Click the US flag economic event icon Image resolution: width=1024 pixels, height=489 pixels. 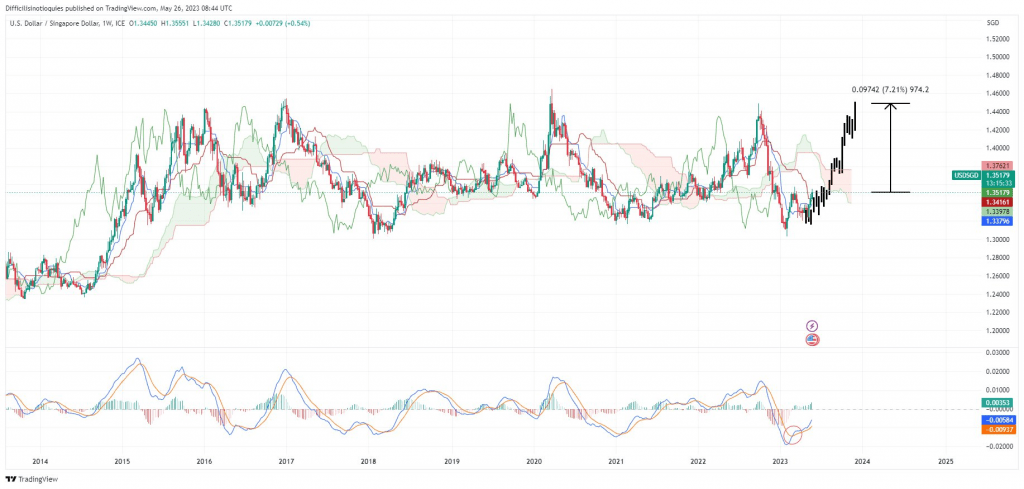click(x=812, y=340)
